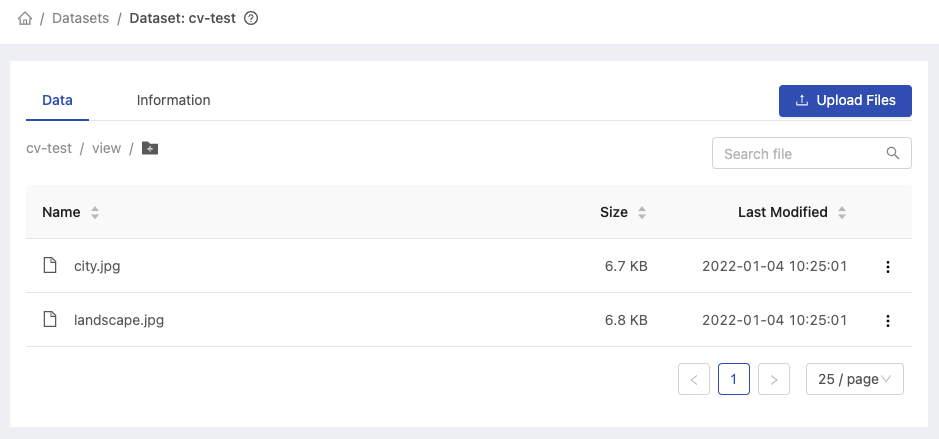Switch to the Information tab
939x439 pixels.
[173, 100]
